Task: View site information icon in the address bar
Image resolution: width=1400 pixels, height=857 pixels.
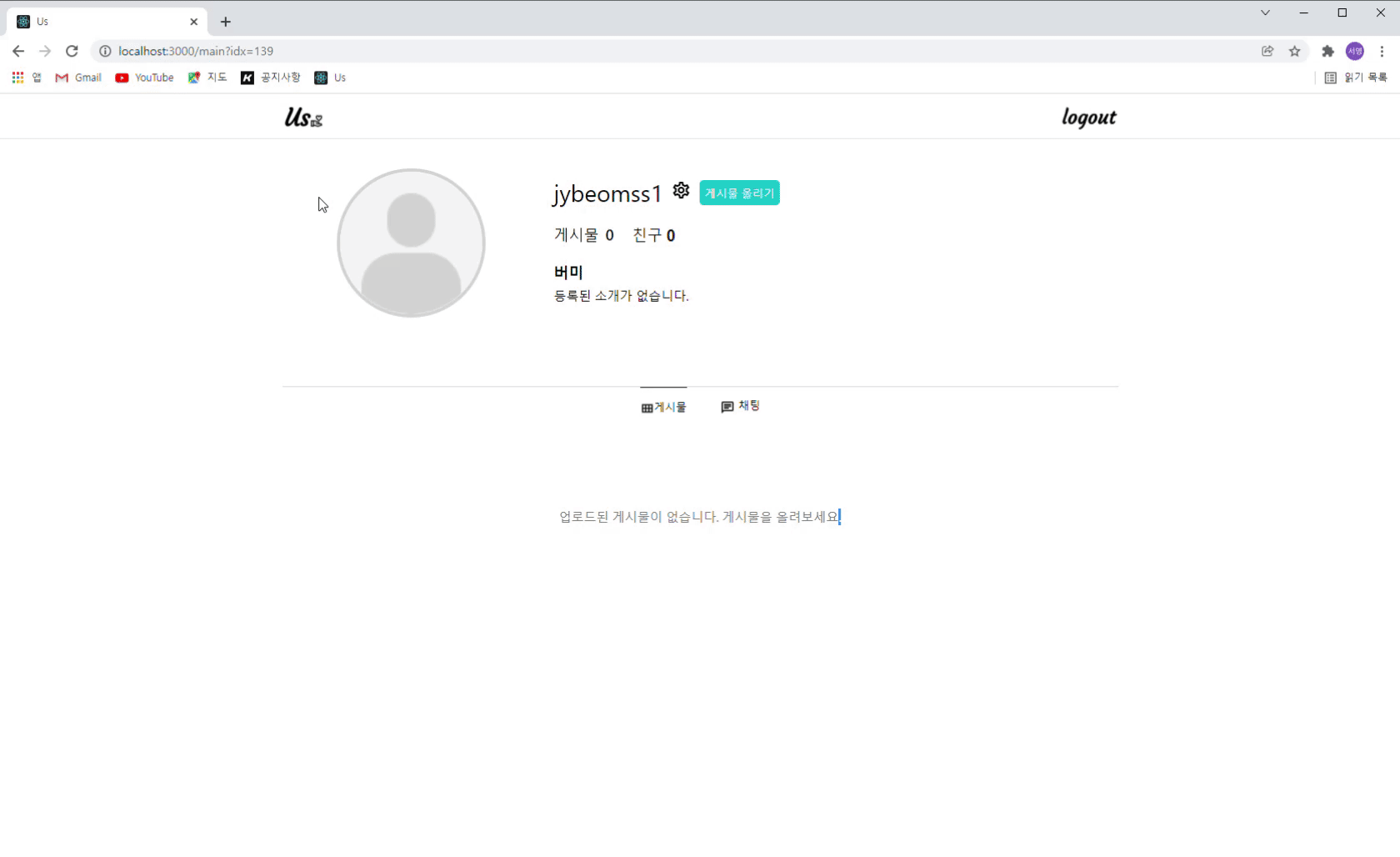Action: [x=105, y=51]
